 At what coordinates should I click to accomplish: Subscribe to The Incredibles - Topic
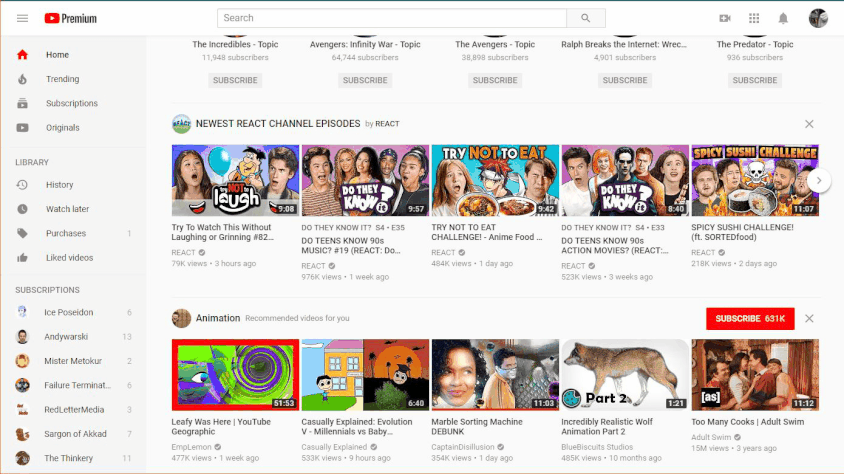(x=235, y=80)
